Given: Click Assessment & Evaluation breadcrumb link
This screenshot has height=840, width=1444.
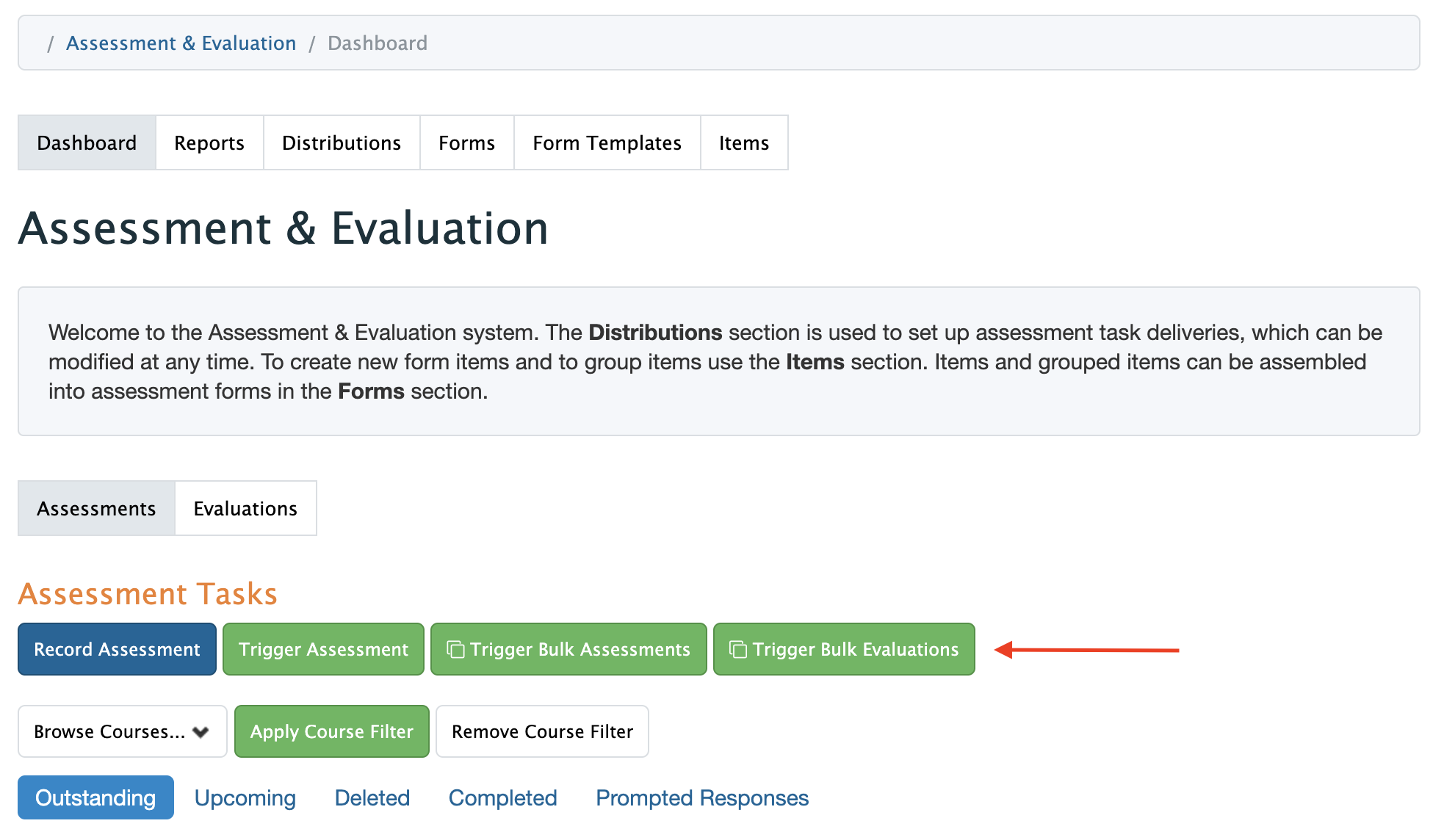Looking at the screenshot, I should pos(181,43).
